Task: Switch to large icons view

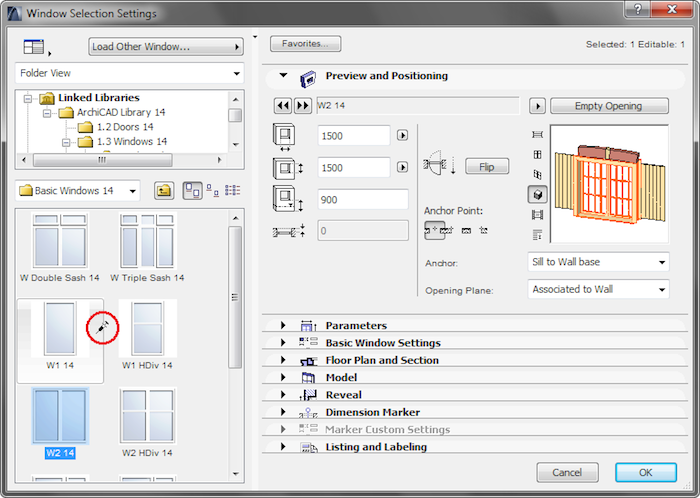Action: [x=192, y=191]
